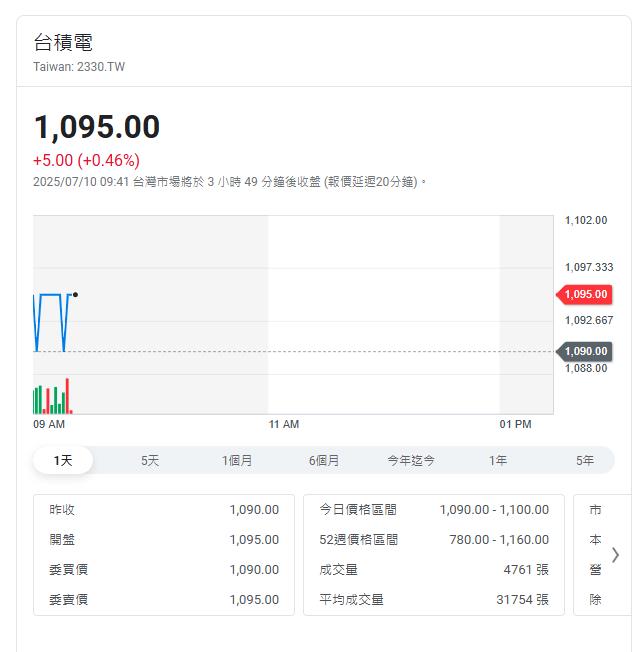Click the tallest red volume bar
The height and width of the screenshot is (652, 642).
[67, 396]
